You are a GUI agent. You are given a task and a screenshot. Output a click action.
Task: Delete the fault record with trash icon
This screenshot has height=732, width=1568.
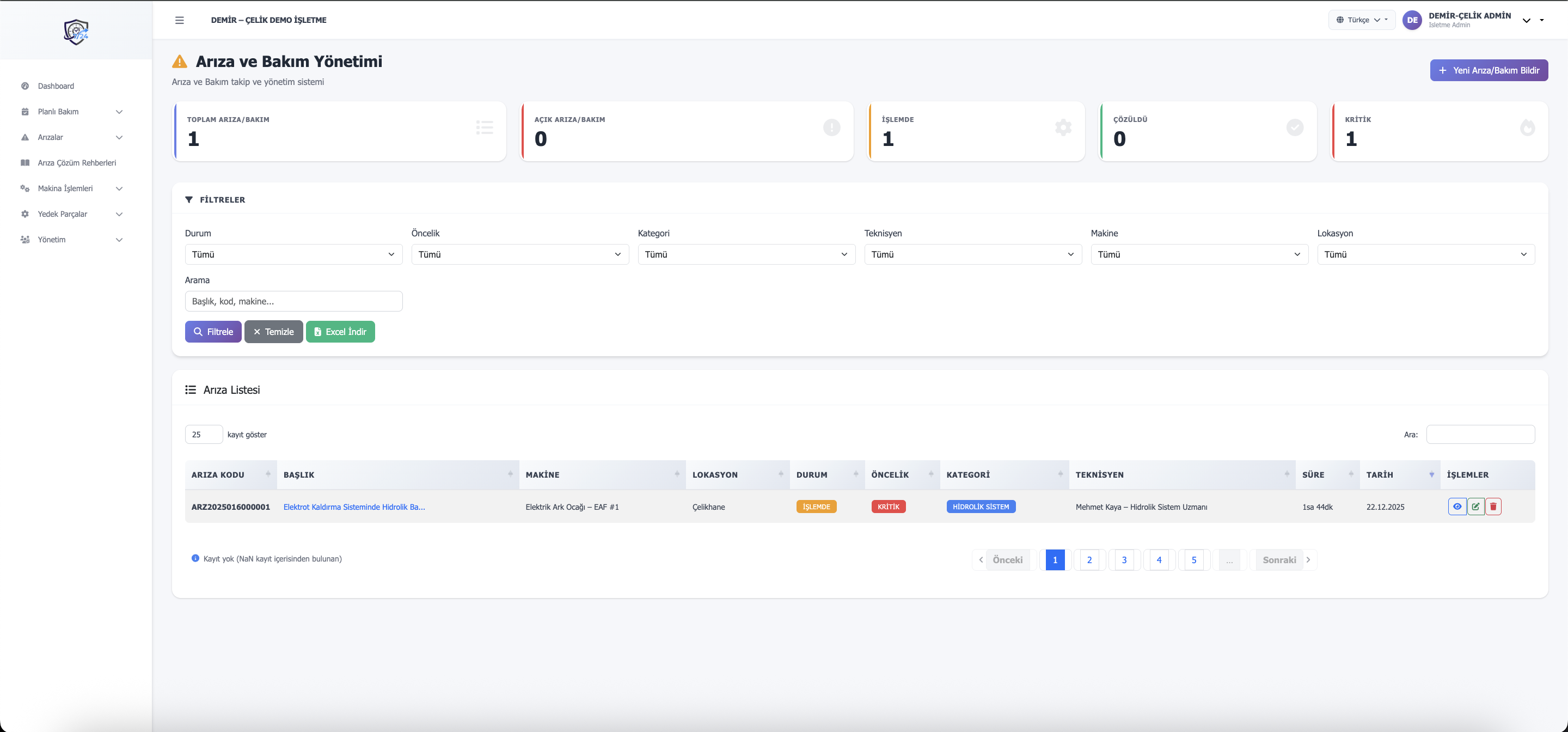[x=1493, y=507]
